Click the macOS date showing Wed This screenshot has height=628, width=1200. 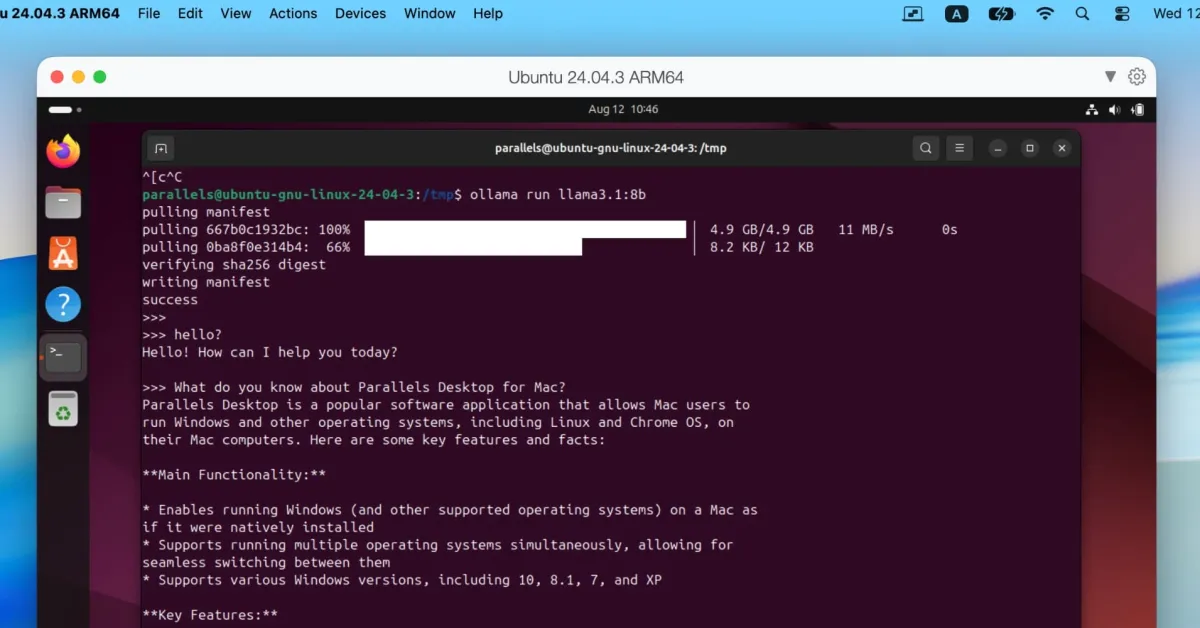tap(1177, 14)
